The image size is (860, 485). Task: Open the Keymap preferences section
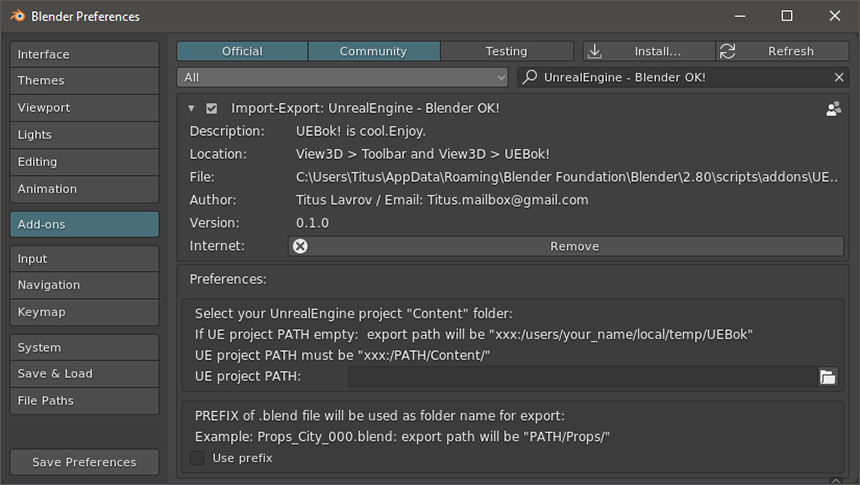(84, 312)
